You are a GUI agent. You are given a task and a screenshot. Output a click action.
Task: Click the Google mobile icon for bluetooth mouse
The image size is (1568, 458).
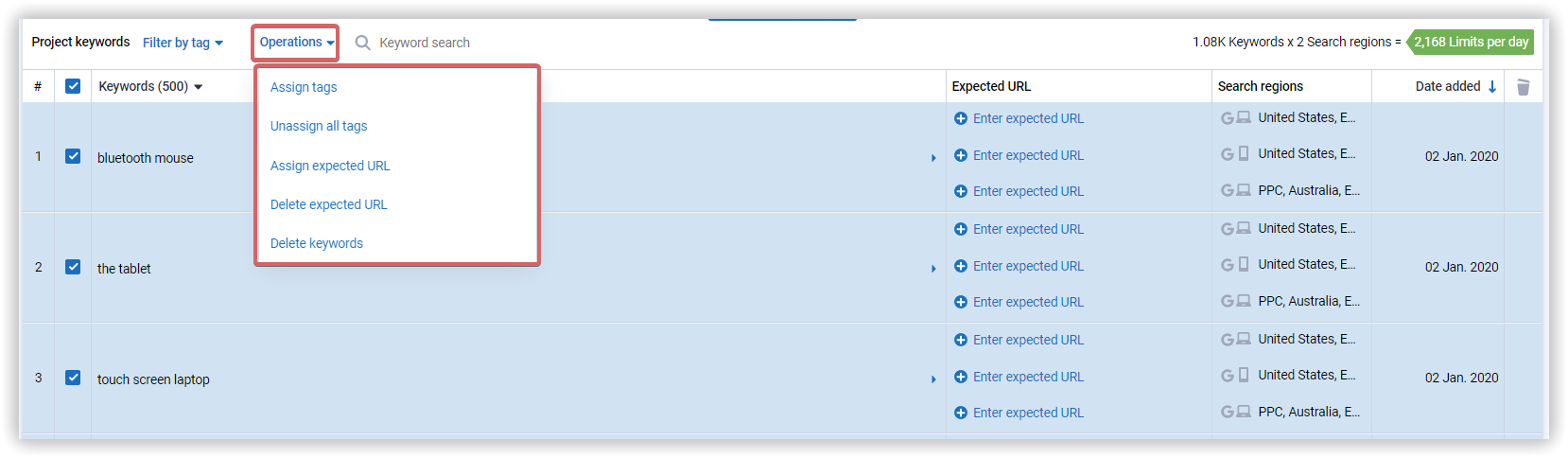(x=1235, y=153)
